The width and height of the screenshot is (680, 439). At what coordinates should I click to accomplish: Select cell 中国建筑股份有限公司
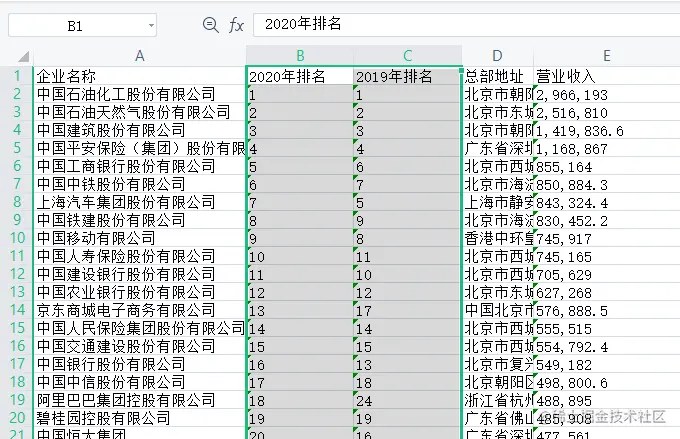tap(140, 130)
